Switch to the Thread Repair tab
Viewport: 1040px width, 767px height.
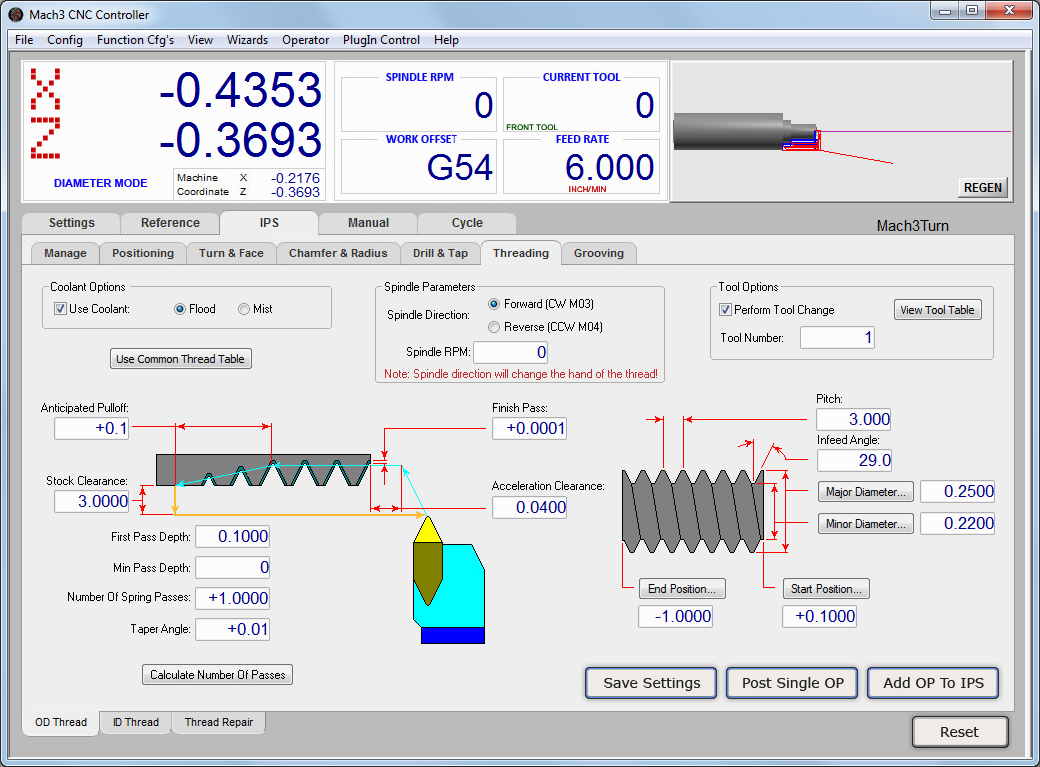pyautogui.click(x=219, y=722)
